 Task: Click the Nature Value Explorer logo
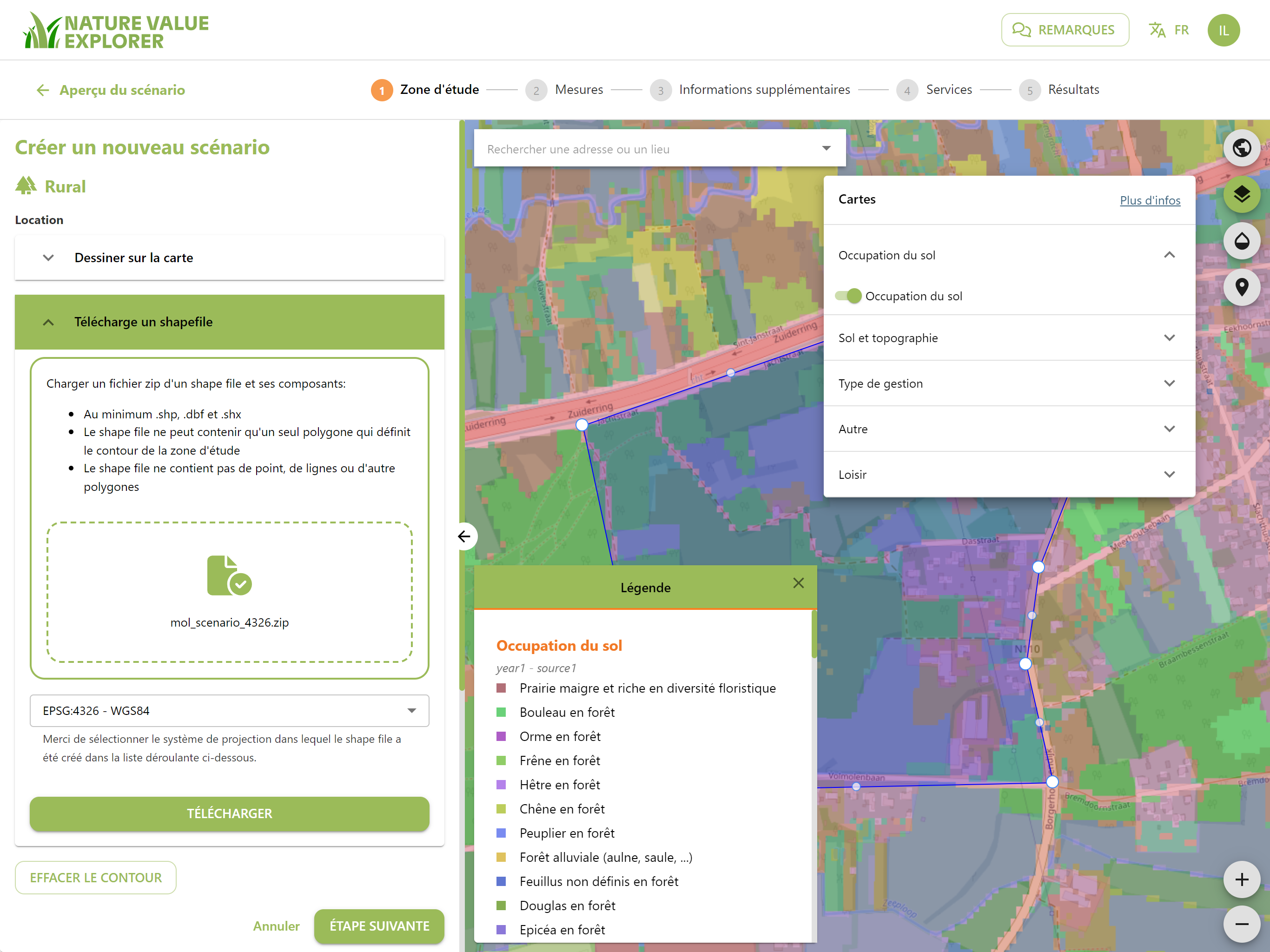click(117, 31)
